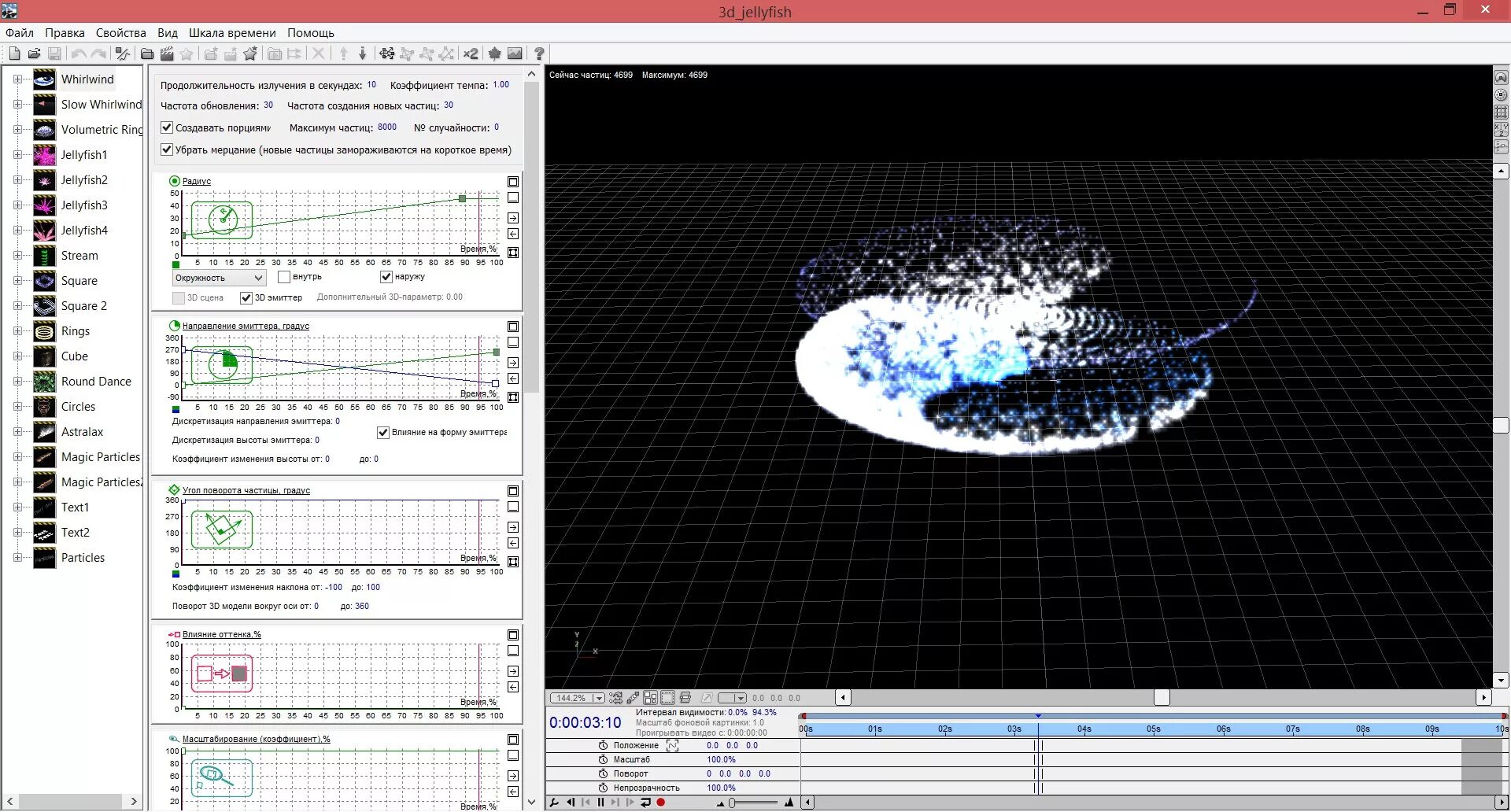Click the picture icon in toolbar
Image resolution: width=1511 pixels, height=812 pixels.
coord(515,54)
